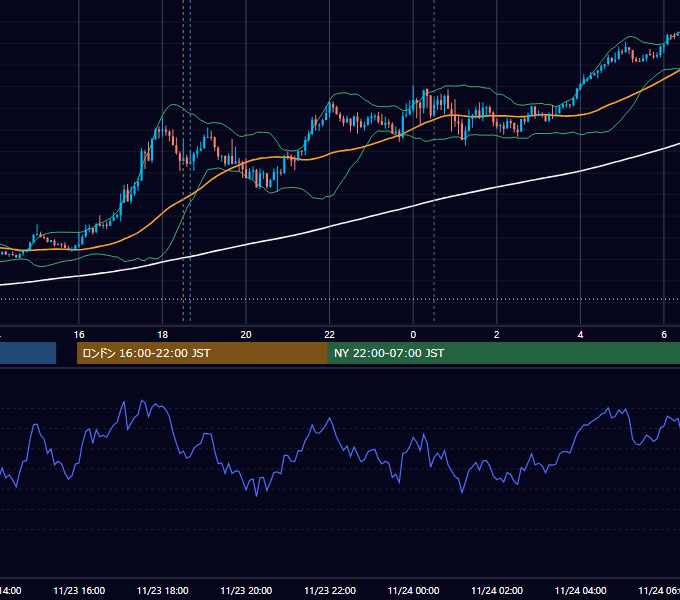The image size is (680, 600).
Task: Click the ロンドン 16:00-22:00 JST session bar
Action: tap(202, 353)
